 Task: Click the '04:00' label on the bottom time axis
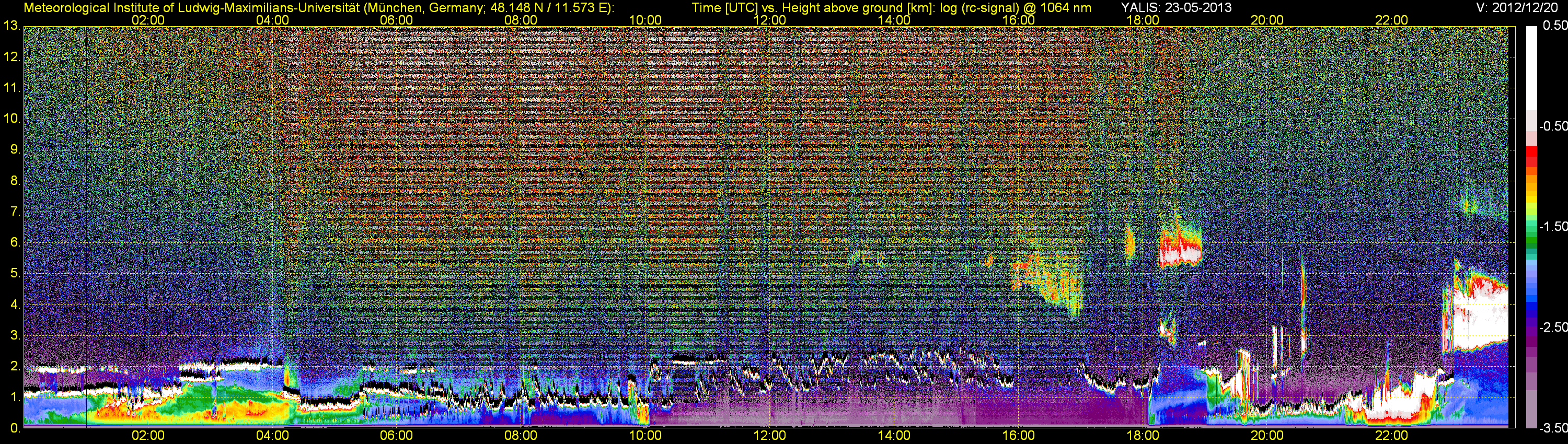tap(272, 436)
